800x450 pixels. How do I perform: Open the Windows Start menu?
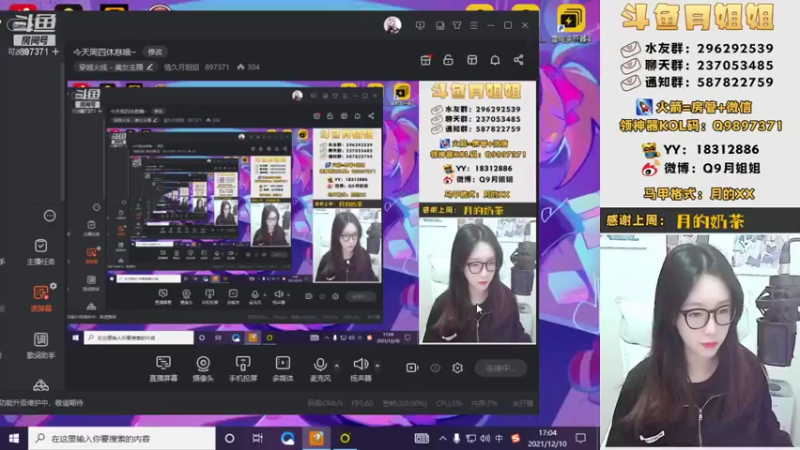14,438
